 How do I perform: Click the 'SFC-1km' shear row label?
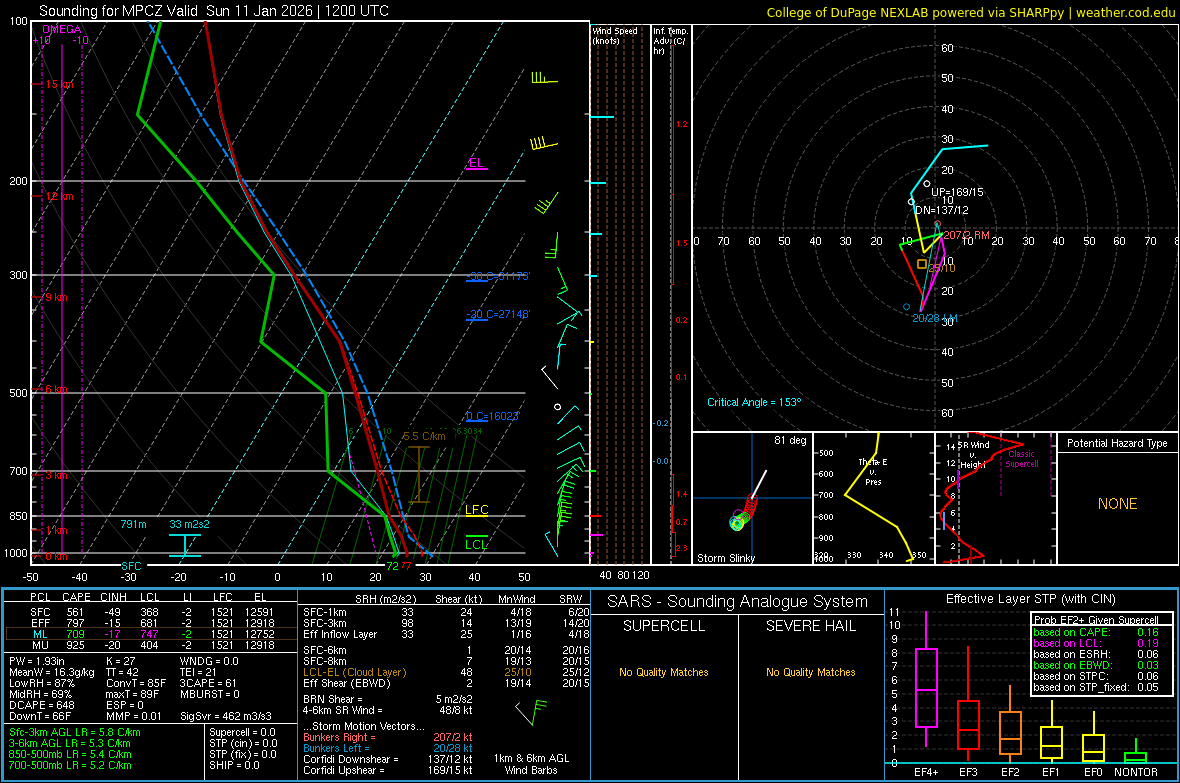click(324, 612)
